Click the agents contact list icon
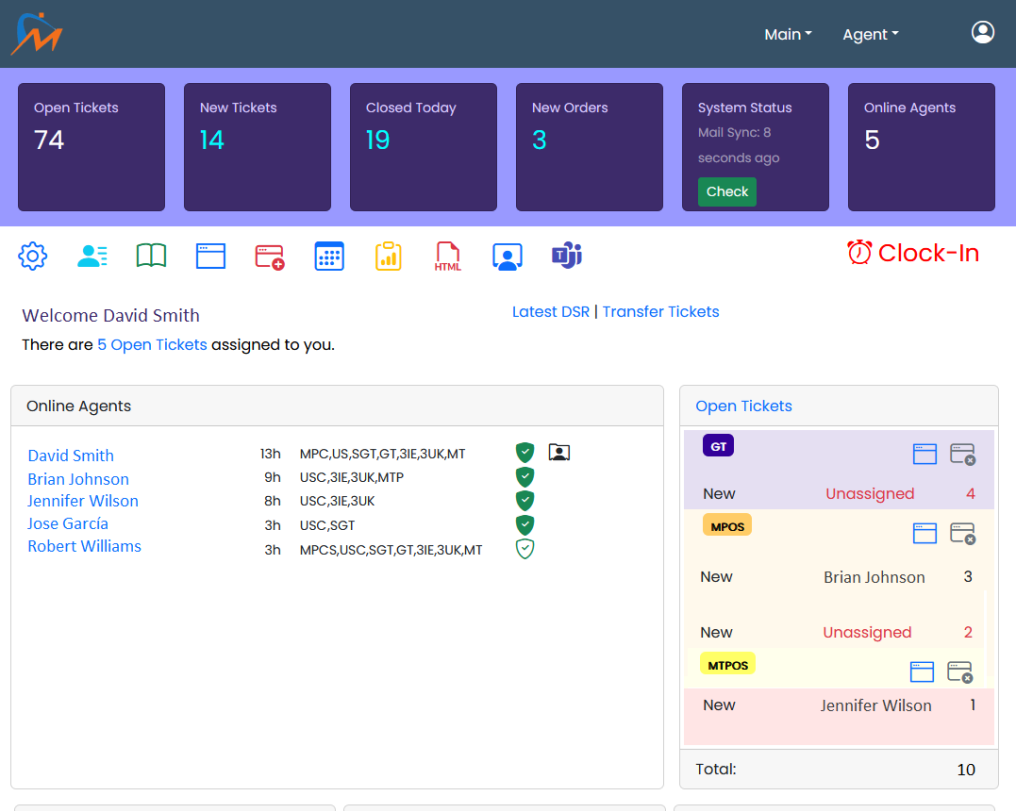The height and width of the screenshot is (811, 1016). (x=91, y=255)
